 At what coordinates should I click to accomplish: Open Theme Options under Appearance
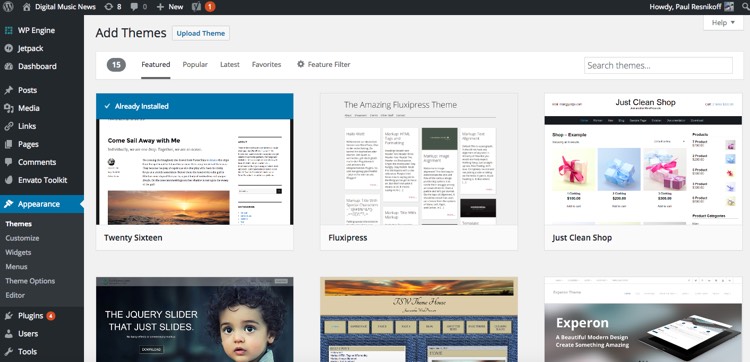(30, 281)
